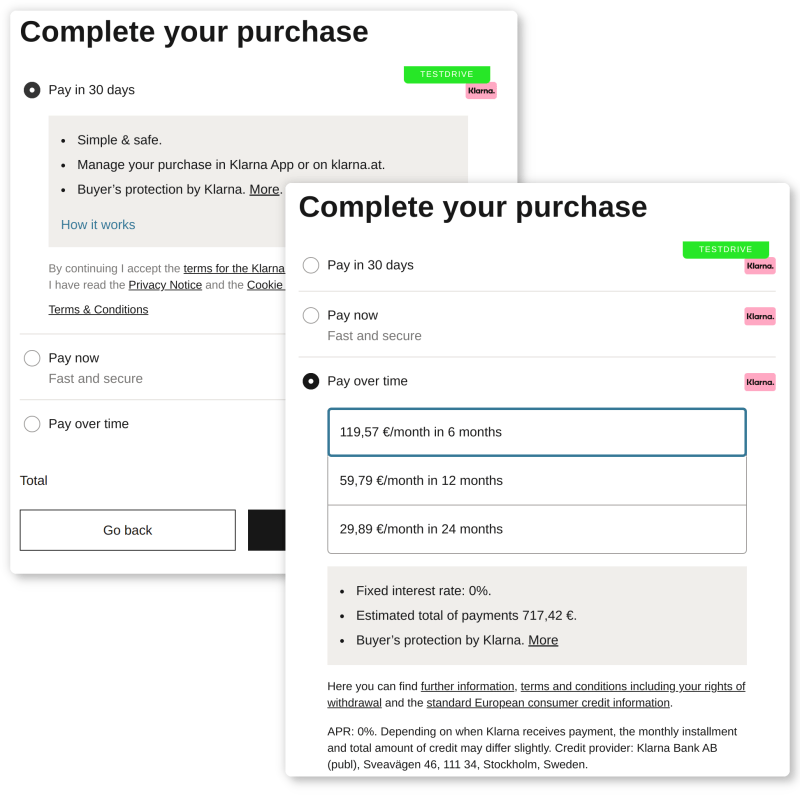Open the Privacy Notice link

(165, 285)
